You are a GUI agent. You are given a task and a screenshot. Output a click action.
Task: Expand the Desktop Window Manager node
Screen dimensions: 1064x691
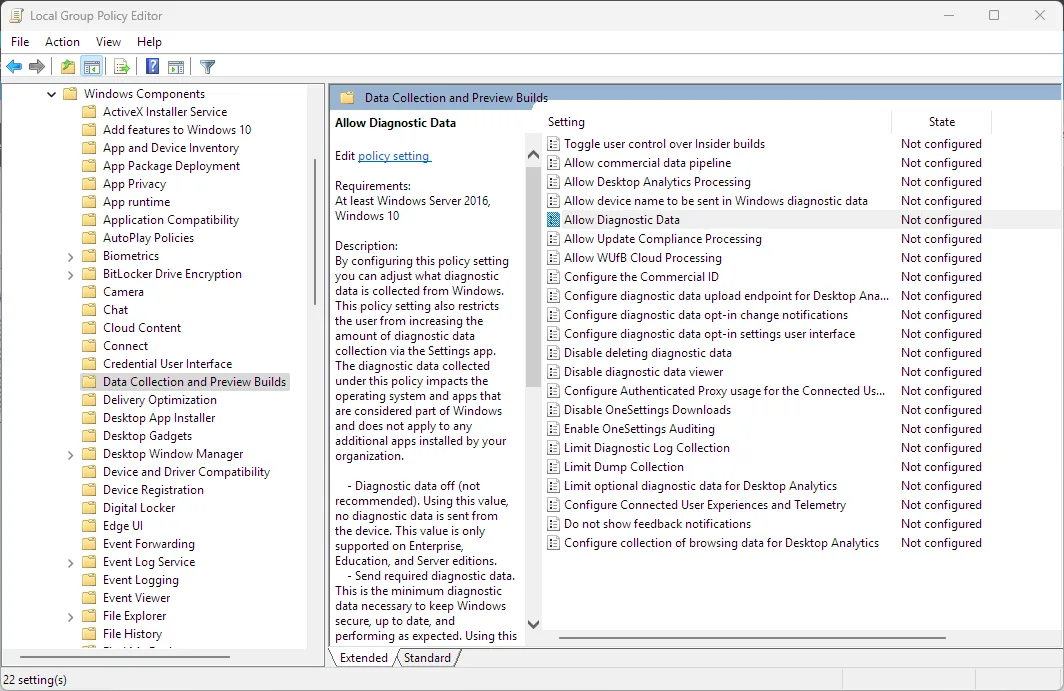click(x=69, y=453)
